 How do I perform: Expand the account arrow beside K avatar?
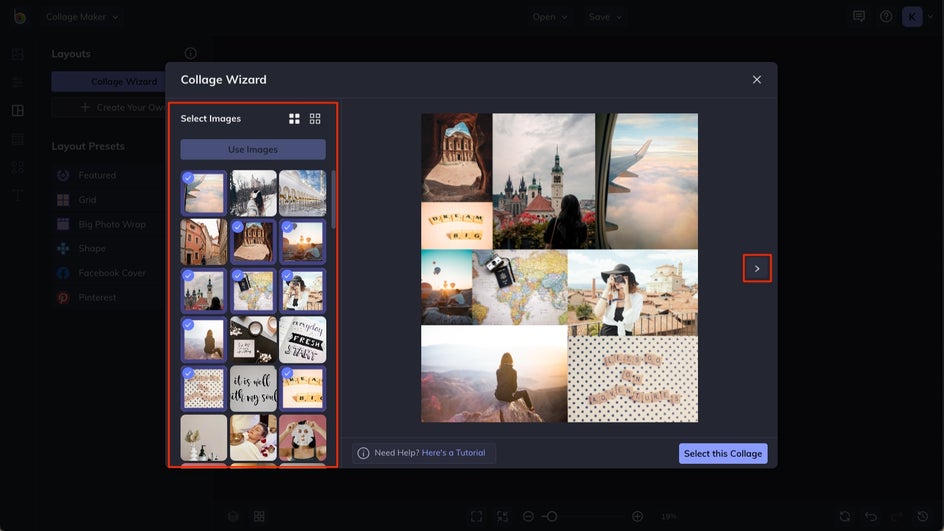(x=931, y=16)
